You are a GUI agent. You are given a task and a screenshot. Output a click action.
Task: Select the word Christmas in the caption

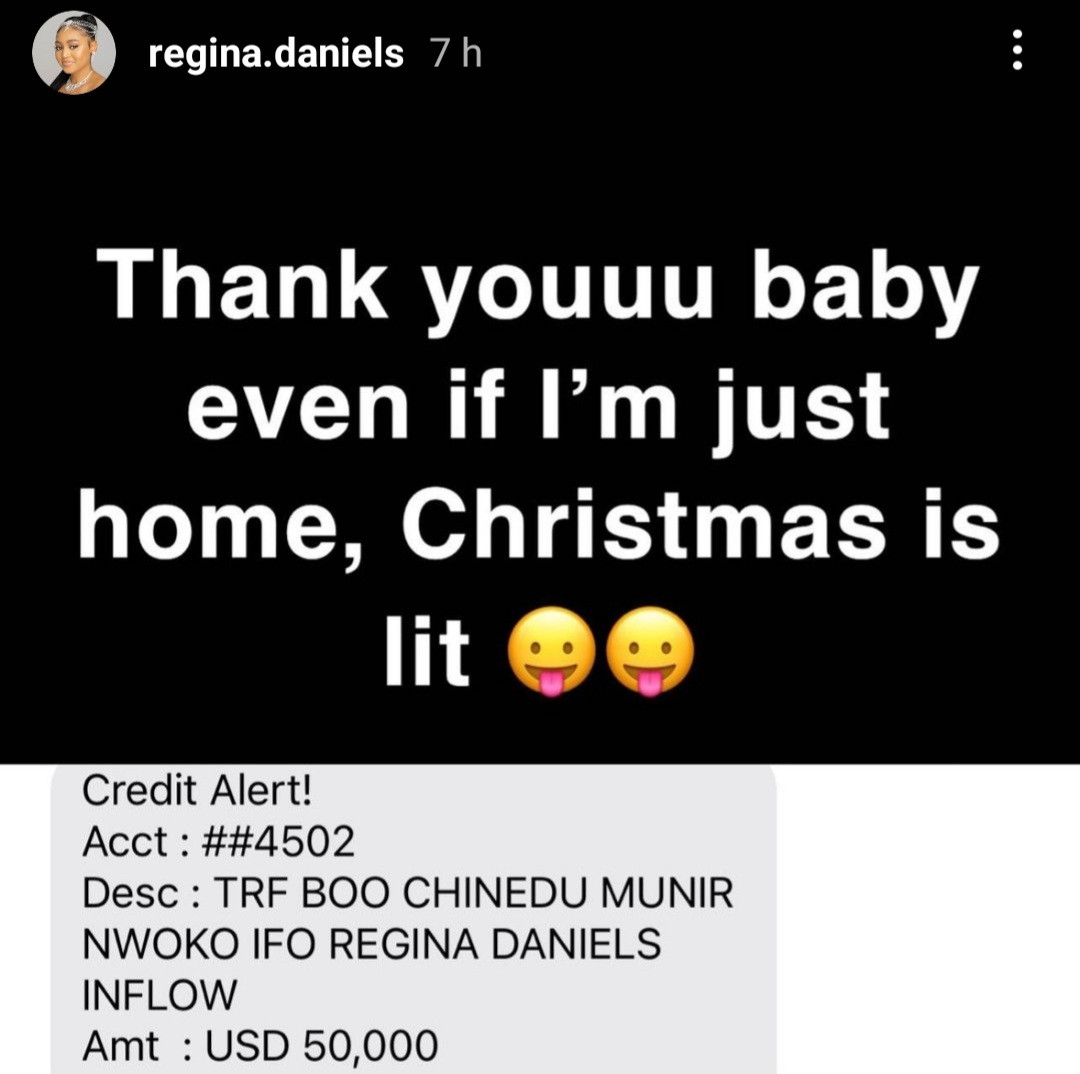(643, 525)
